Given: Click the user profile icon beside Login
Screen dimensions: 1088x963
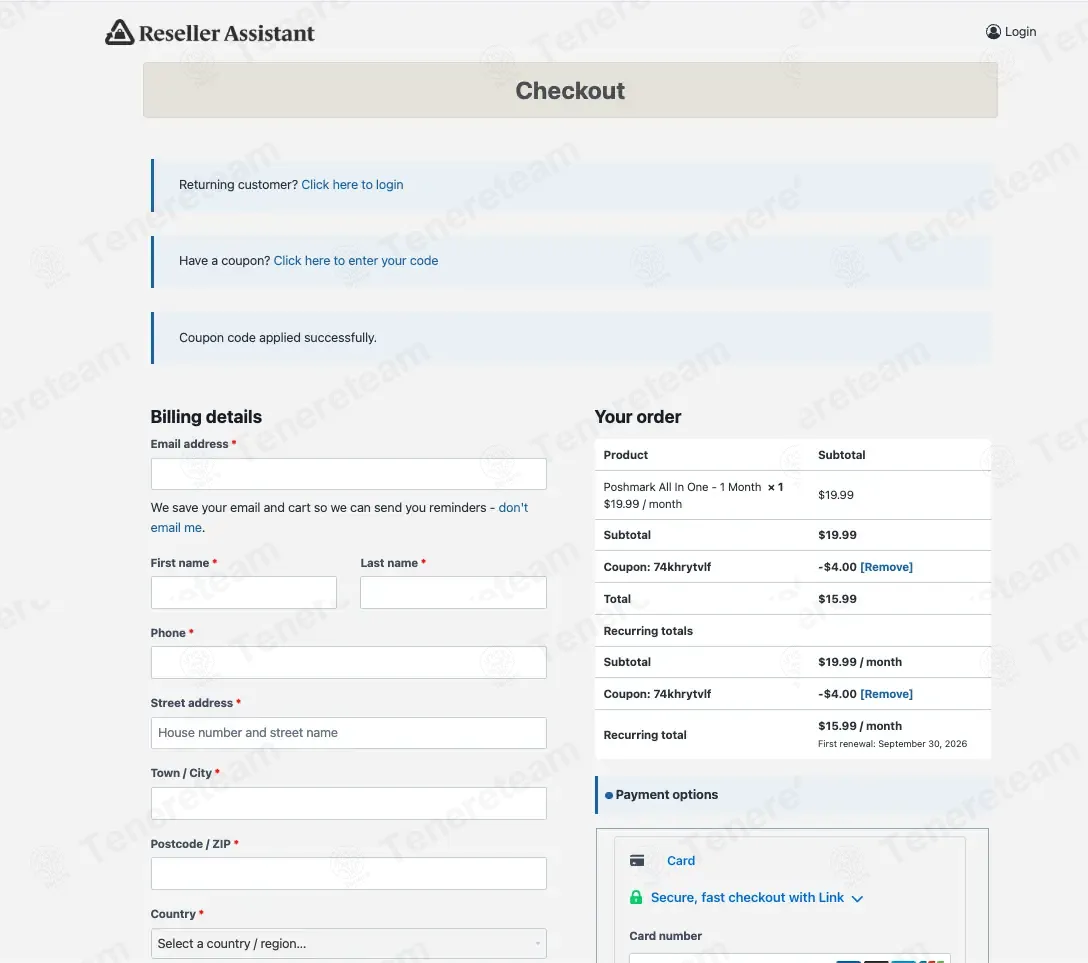Looking at the screenshot, I should pos(993,32).
